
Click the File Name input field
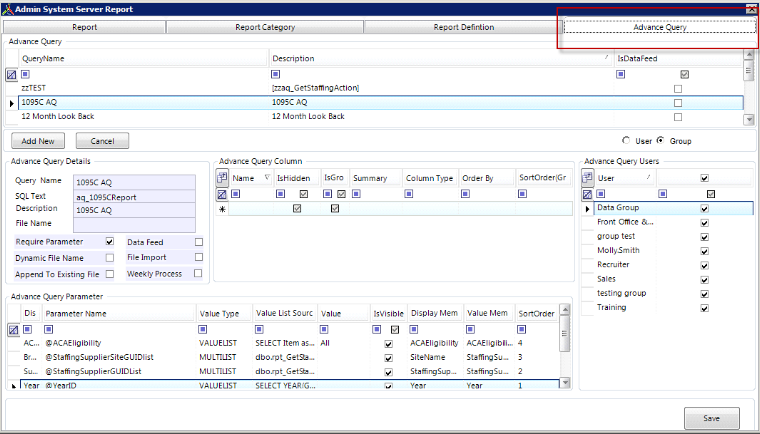coord(134,225)
